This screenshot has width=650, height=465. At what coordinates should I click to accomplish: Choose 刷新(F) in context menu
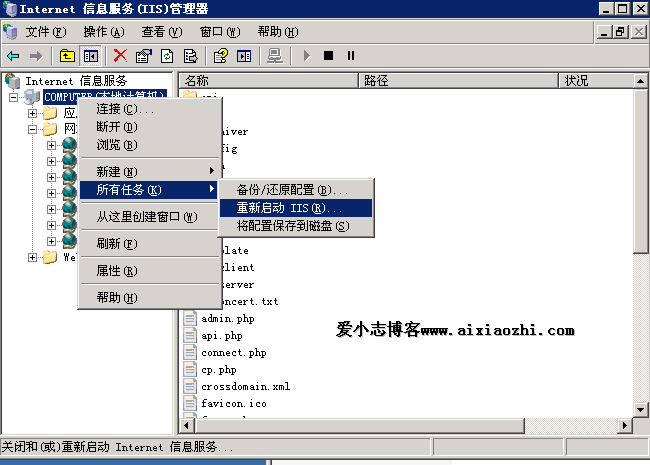pos(149,244)
